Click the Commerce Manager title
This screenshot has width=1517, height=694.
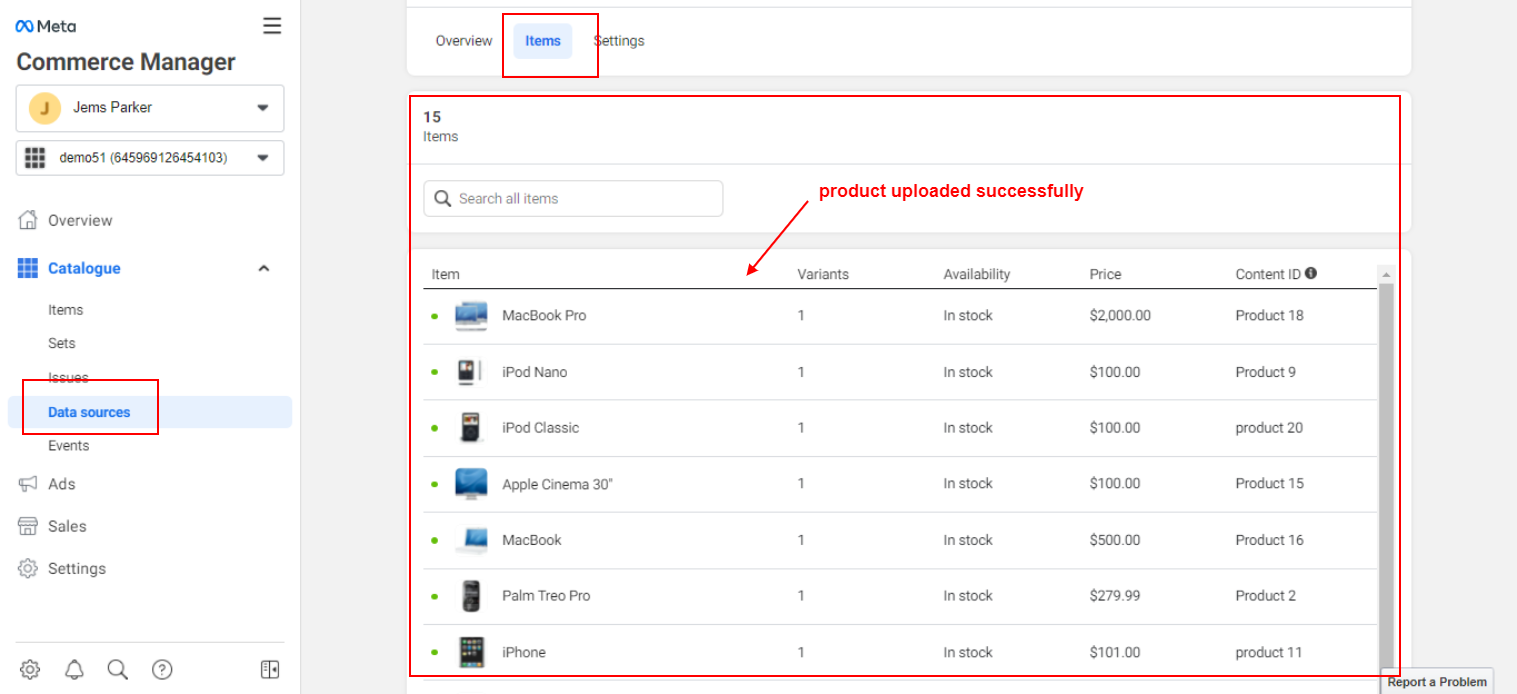pyautogui.click(x=126, y=62)
